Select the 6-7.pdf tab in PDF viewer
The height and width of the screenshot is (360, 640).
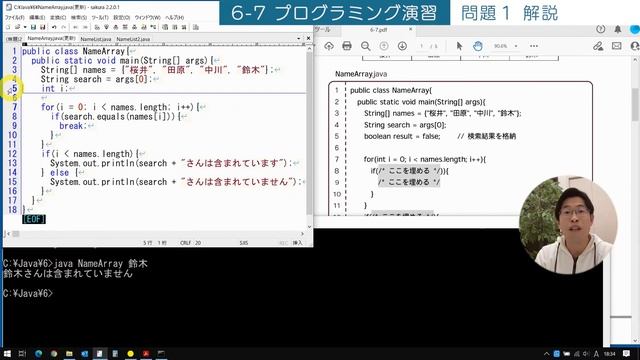click(378, 30)
